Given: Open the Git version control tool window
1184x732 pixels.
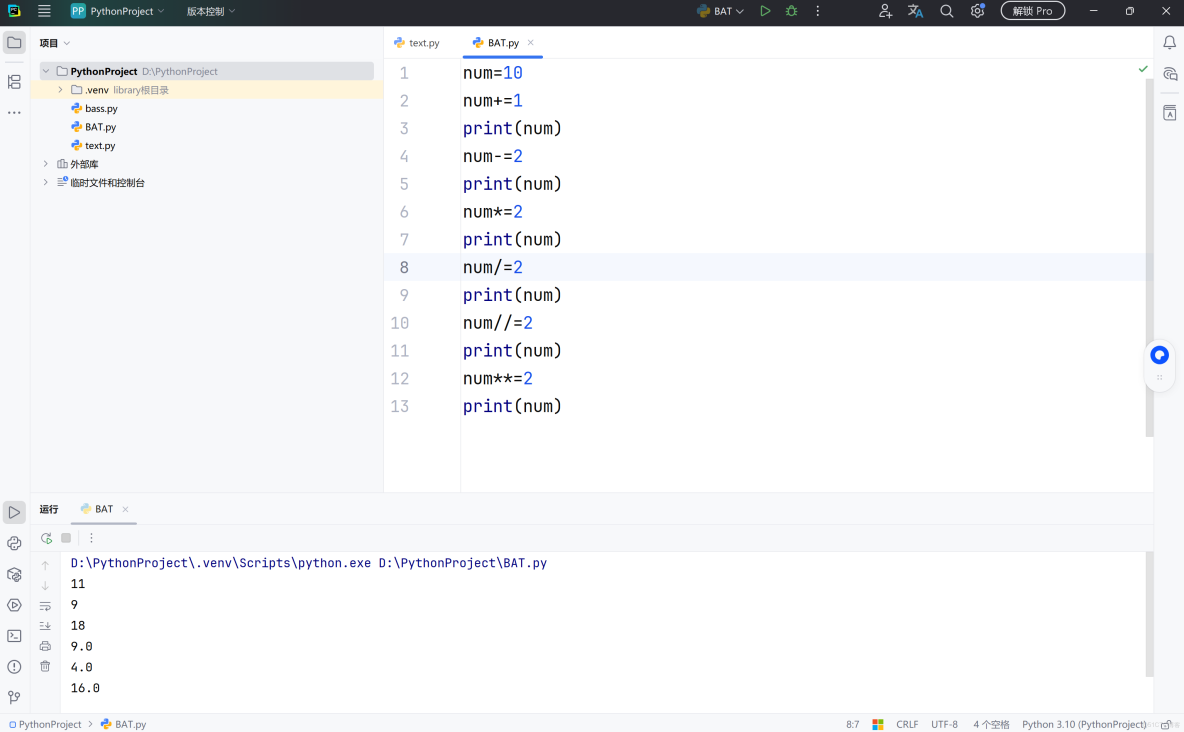Looking at the screenshot, I should point(14,697).
